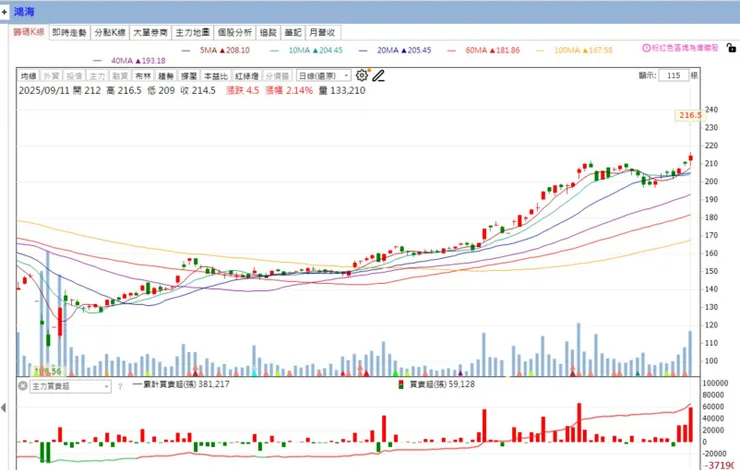740x470 pixels.
Task: Toggle 本益比 P/E overlay
Action: (x=216, y=76)
